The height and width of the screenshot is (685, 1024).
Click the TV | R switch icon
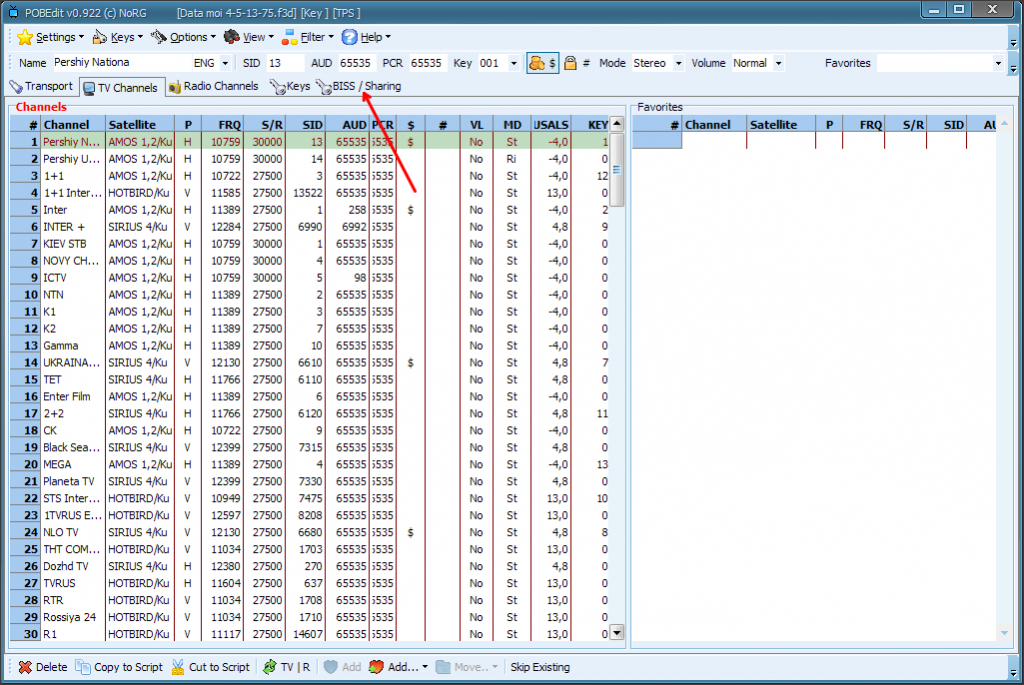(269, 667)
